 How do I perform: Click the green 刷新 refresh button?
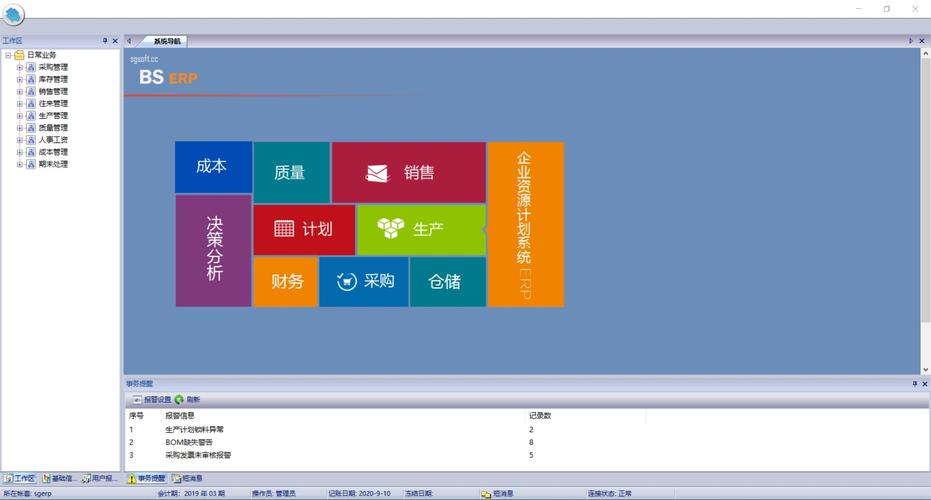coord(188,400)
